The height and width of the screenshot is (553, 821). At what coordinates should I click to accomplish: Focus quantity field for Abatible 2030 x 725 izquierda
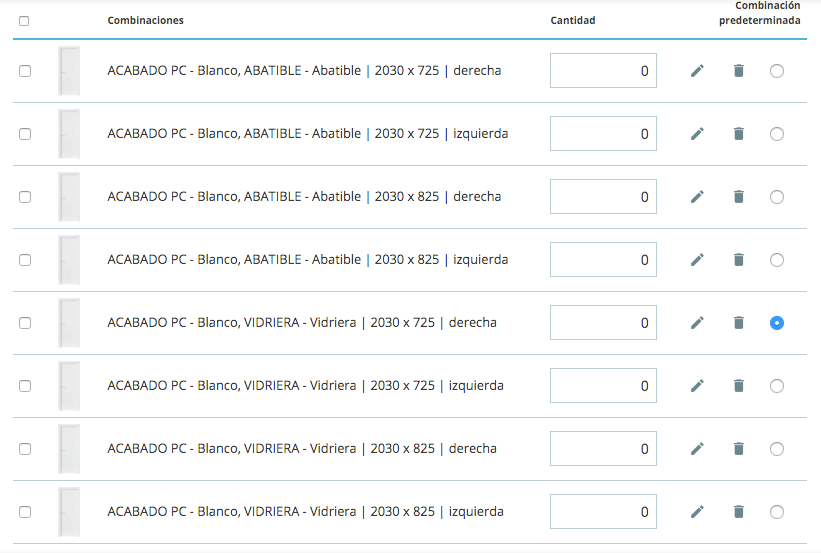click(x=603, y=134)
